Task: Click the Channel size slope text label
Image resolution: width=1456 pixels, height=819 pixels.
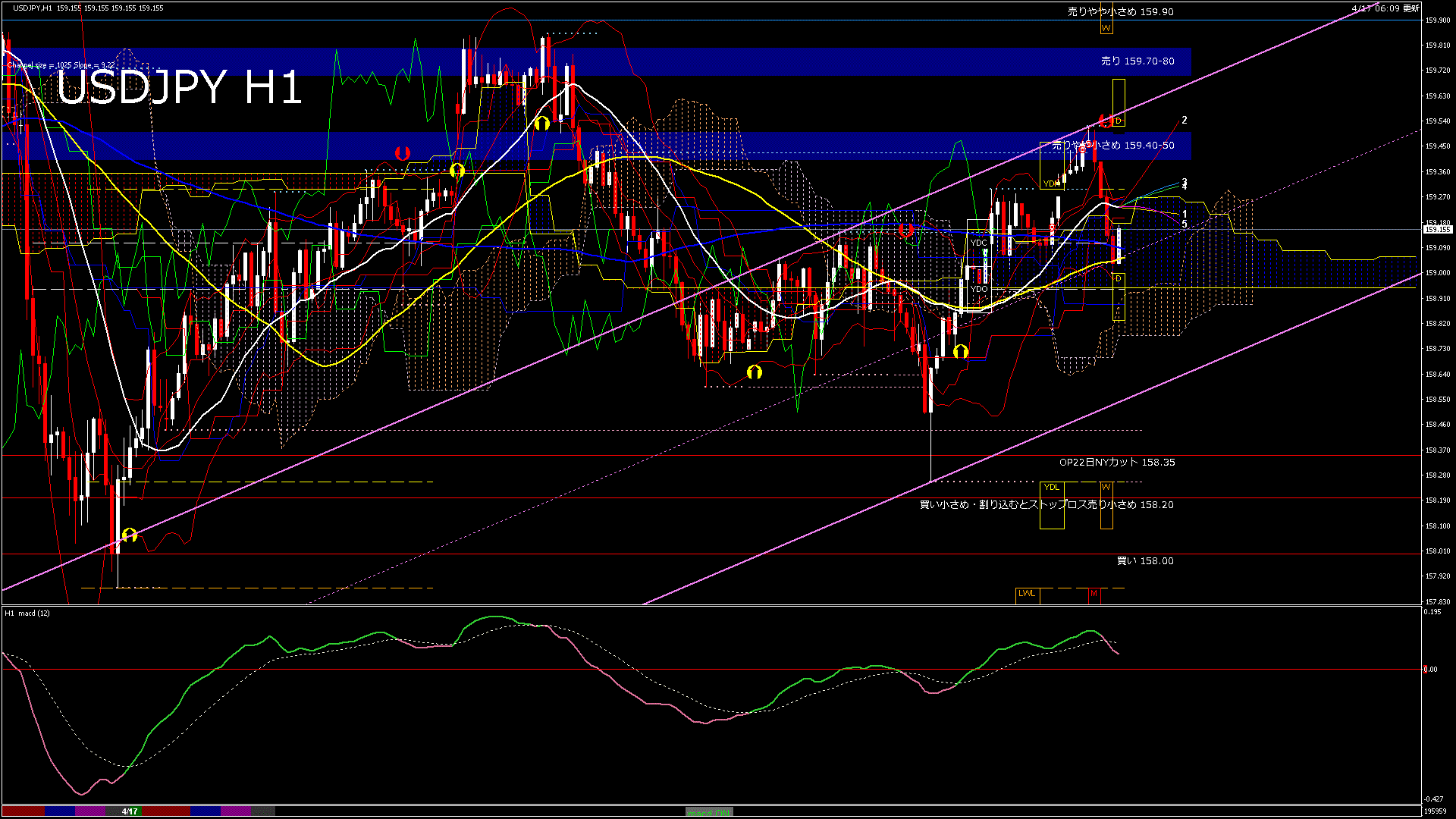Action: coord(61,66)
